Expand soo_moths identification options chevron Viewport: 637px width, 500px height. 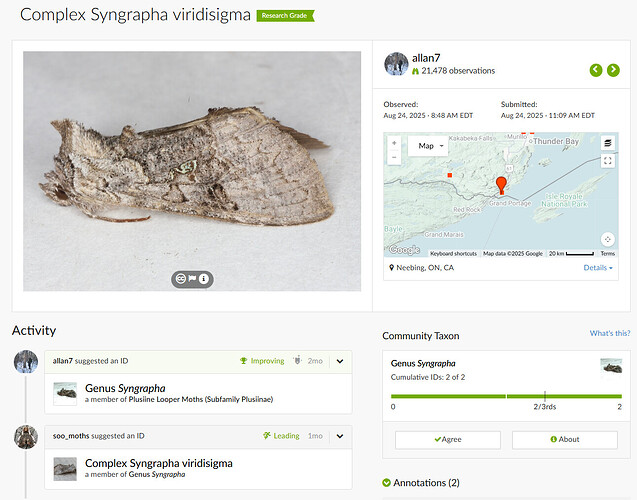click(340, 436)
